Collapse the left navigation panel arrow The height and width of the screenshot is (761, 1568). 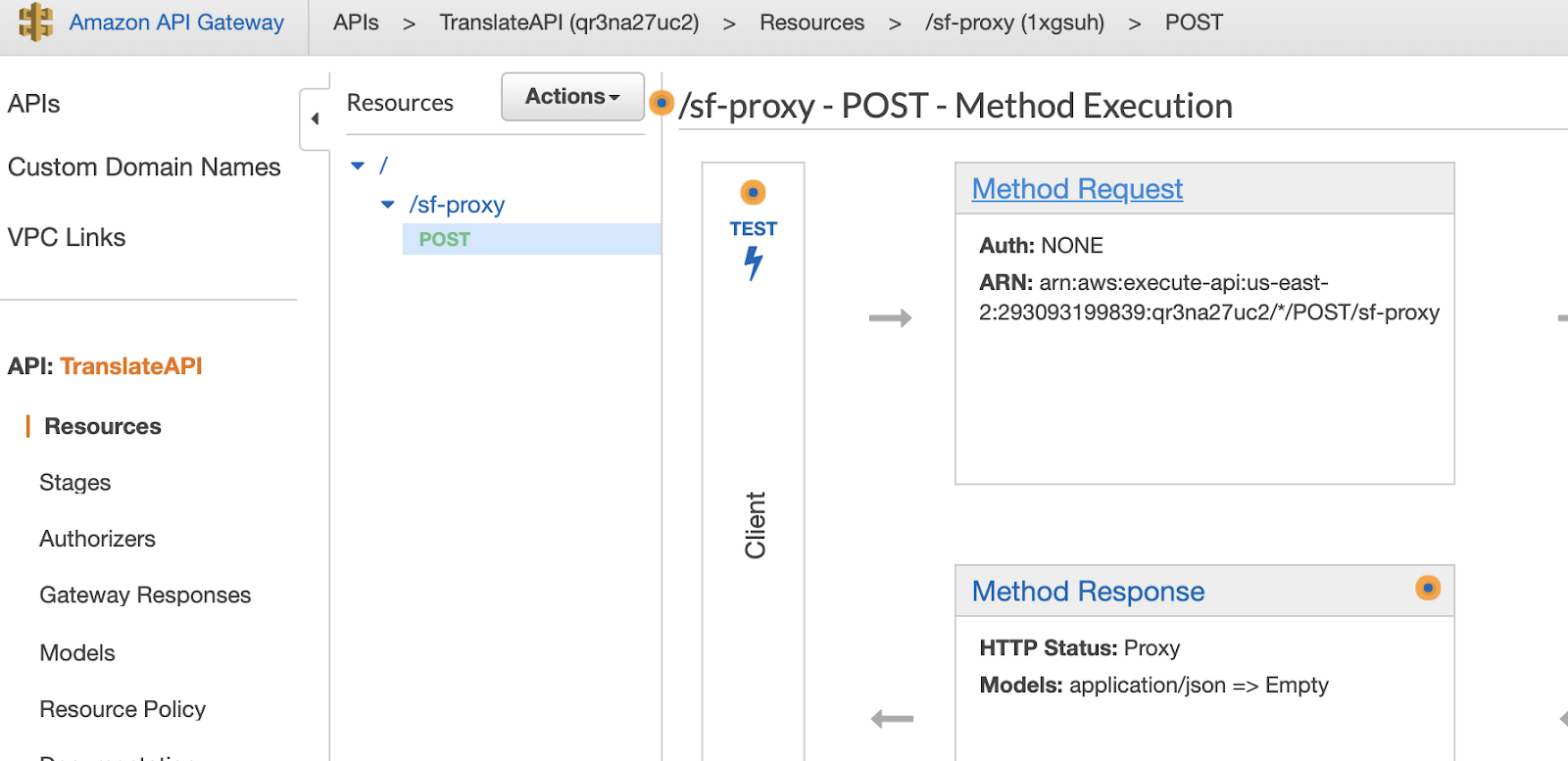tap(315, 119)
